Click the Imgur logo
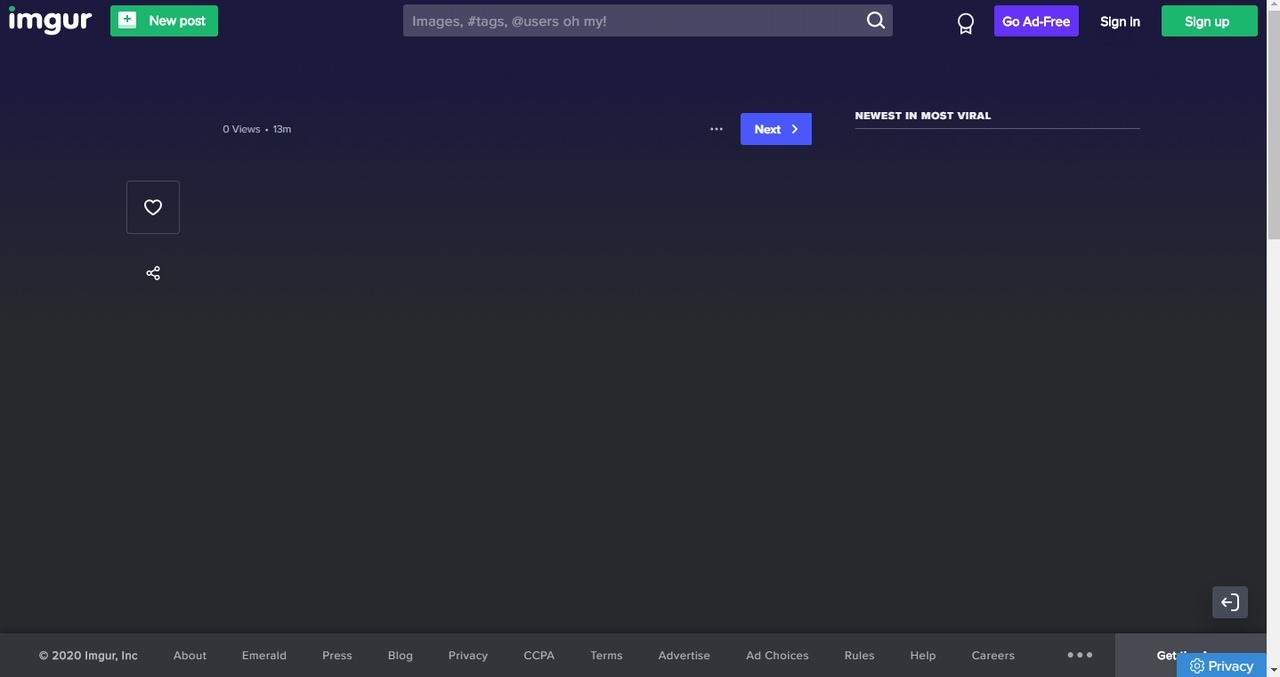Screen dimensions: 1280x677 point(50,20)
